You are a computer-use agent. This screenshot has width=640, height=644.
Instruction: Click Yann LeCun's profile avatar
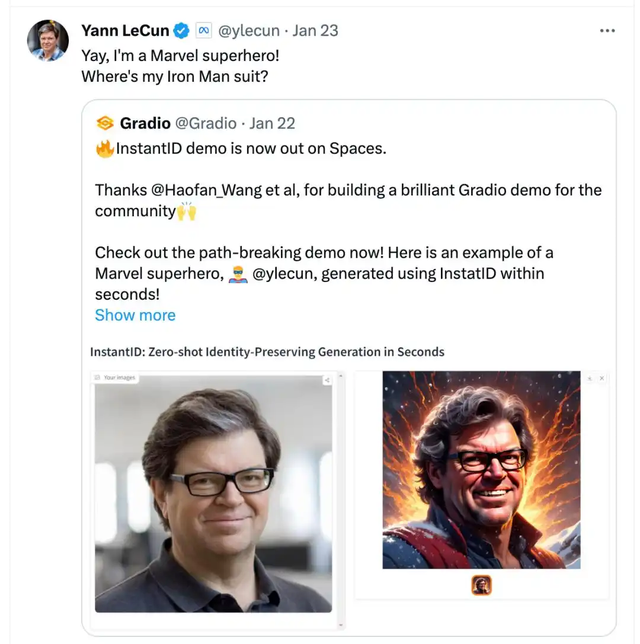(x=47, y=41)
